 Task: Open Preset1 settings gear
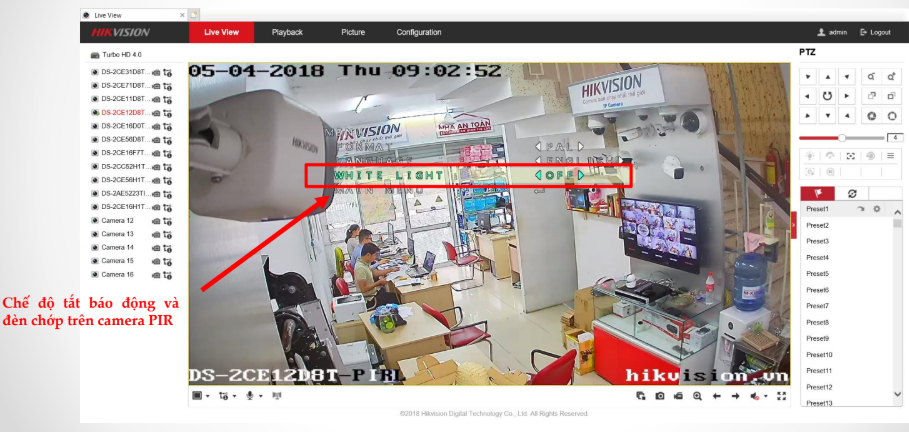click(x=877, y=209)
